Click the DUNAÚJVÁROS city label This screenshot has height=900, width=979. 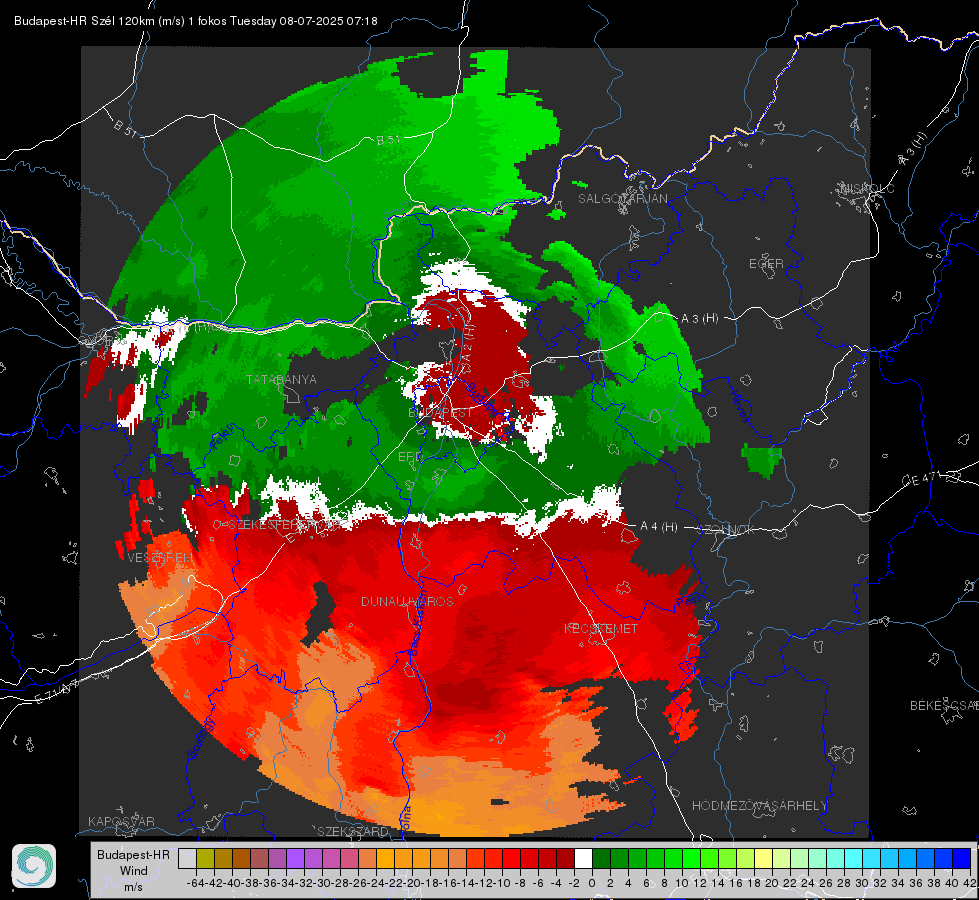407,601
